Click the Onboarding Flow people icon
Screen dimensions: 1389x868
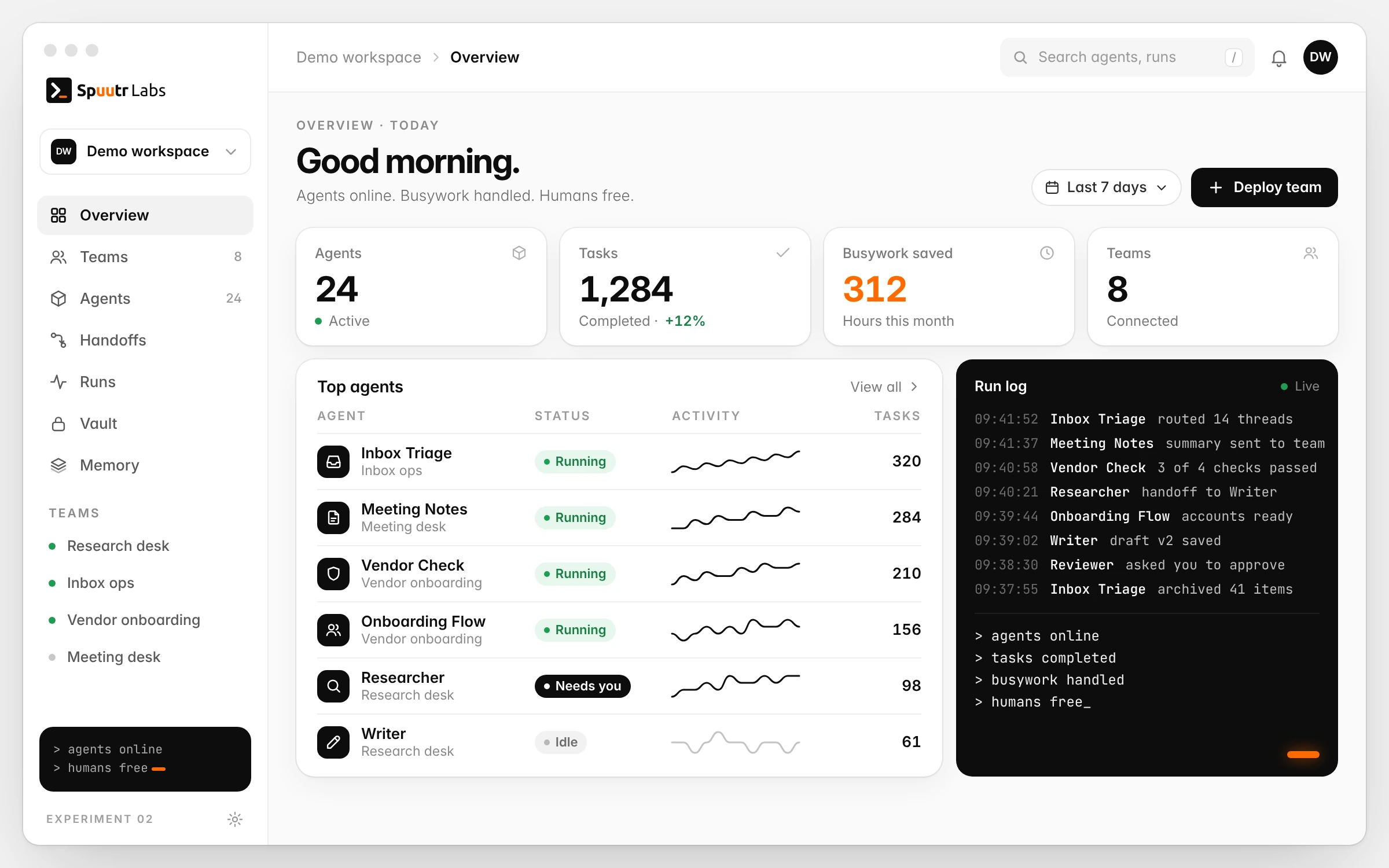[333, 630]
